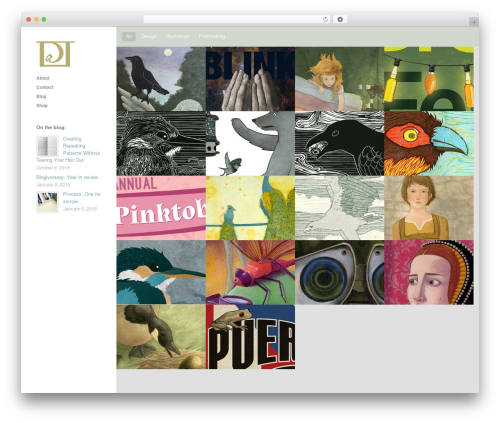Screen dimensions: 500x423
Task: Open the black crow with moon artwork
Action: click(x=161, y=79)
